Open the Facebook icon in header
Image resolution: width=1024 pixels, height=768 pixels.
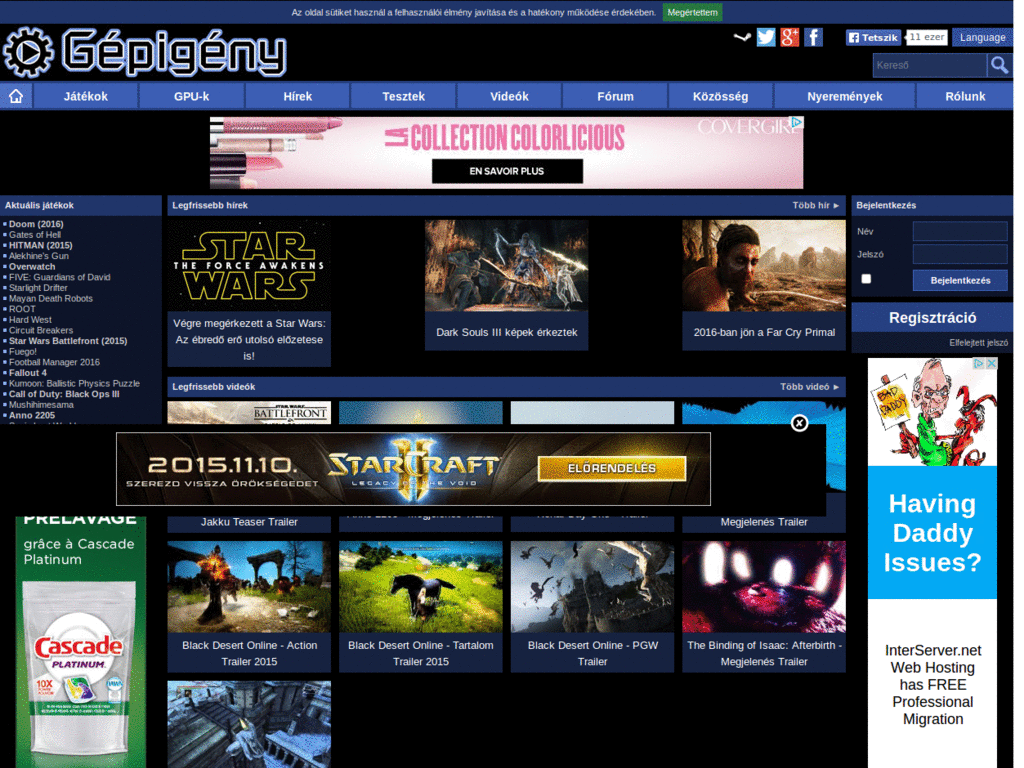tap(813, 37)
